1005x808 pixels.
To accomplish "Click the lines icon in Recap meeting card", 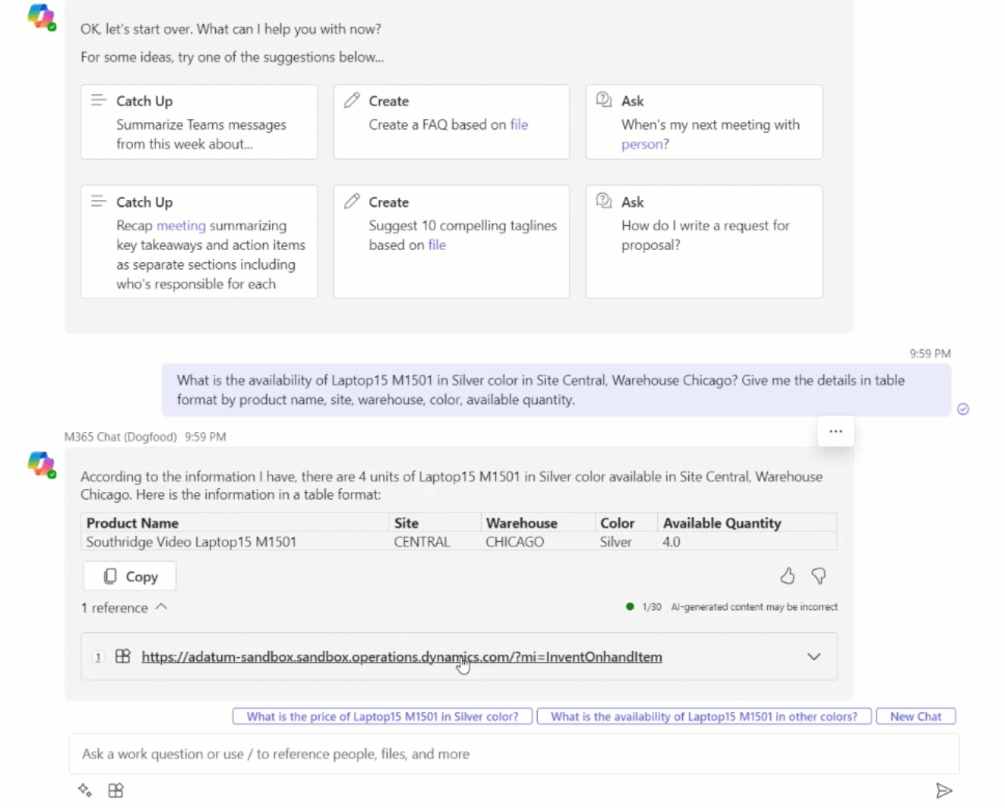I will click(x=98, y=201).
